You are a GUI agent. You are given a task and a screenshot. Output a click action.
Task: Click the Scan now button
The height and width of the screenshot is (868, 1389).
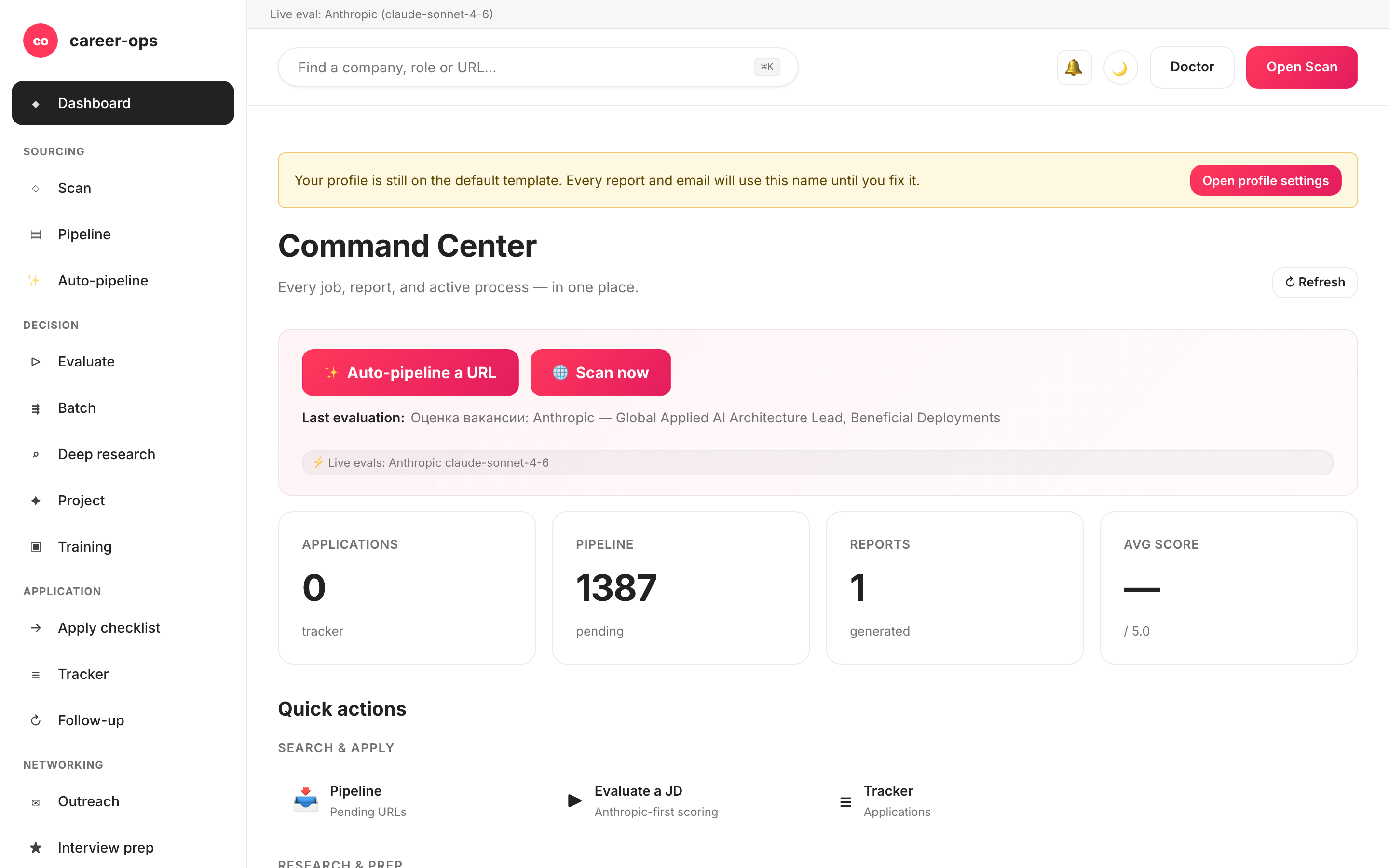[x=600, y=373]
